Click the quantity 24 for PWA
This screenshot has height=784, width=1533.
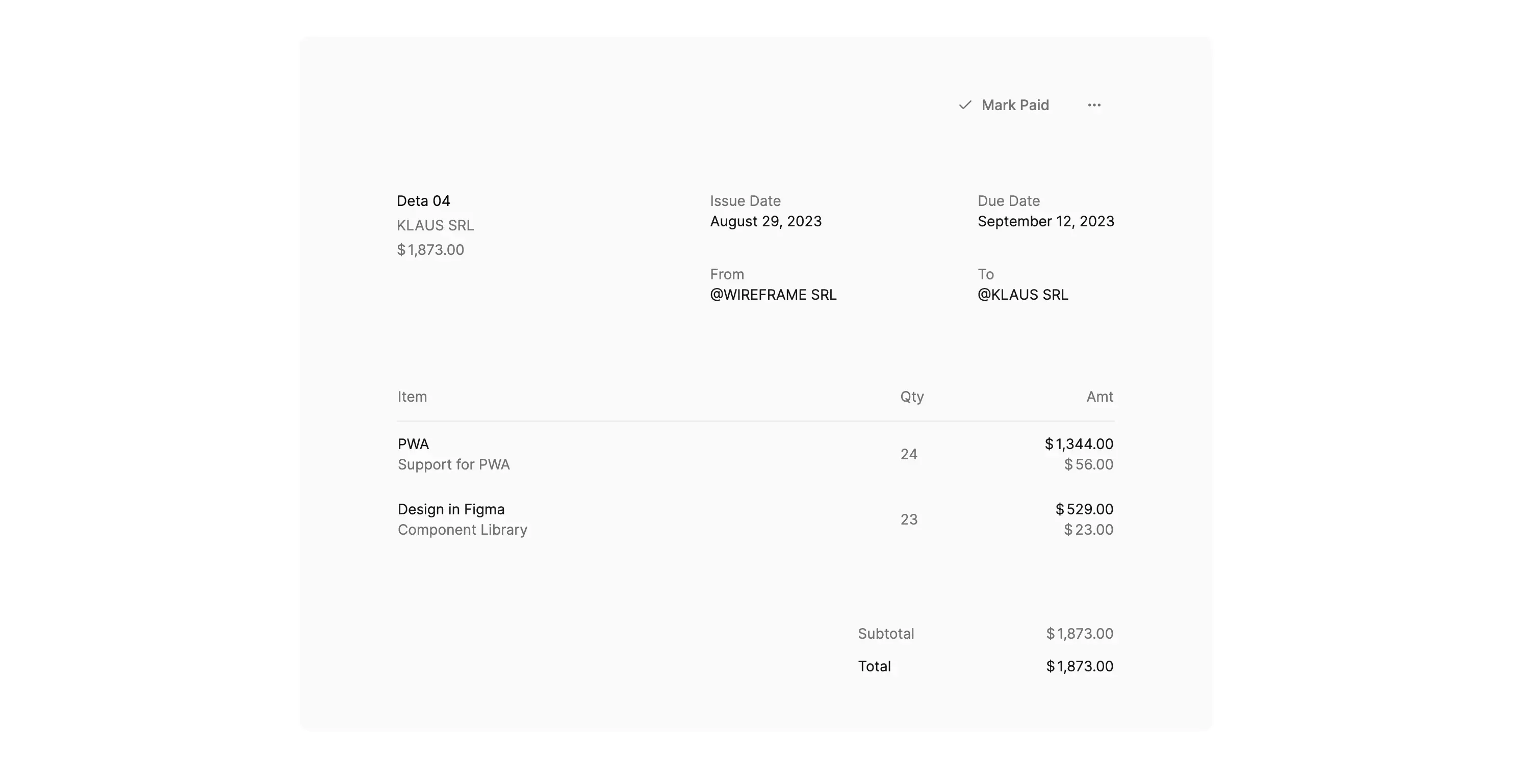tap(908, 455)
